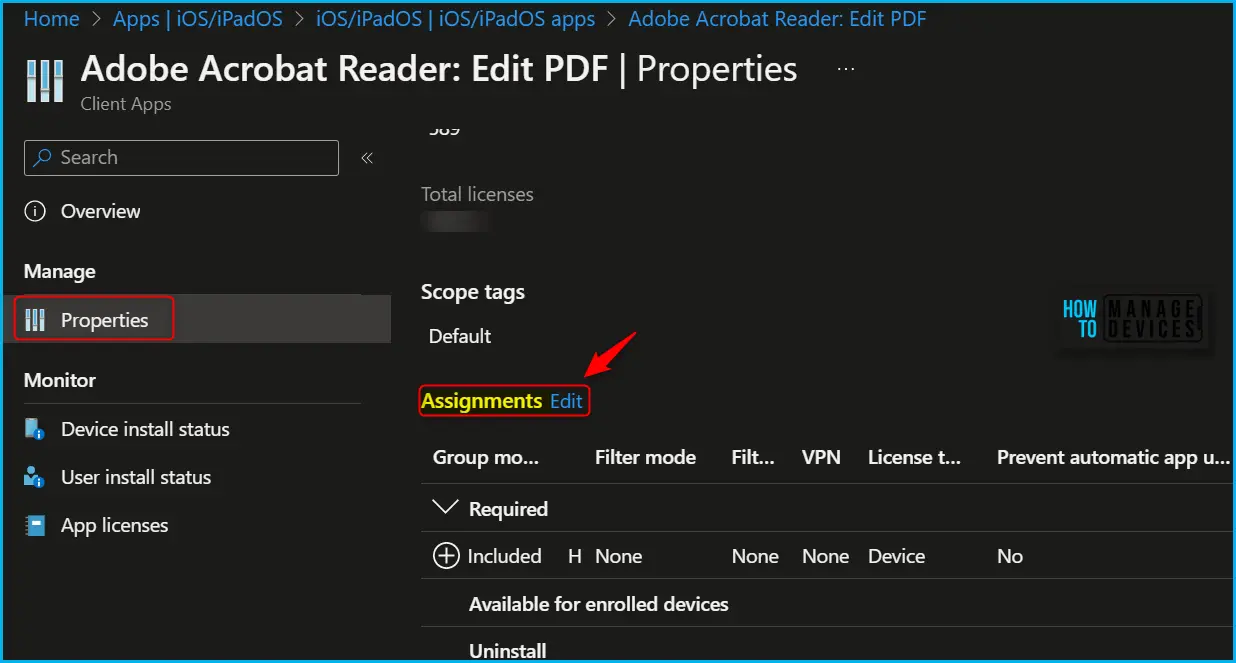Click the Total licenses label

pos(477,195)
